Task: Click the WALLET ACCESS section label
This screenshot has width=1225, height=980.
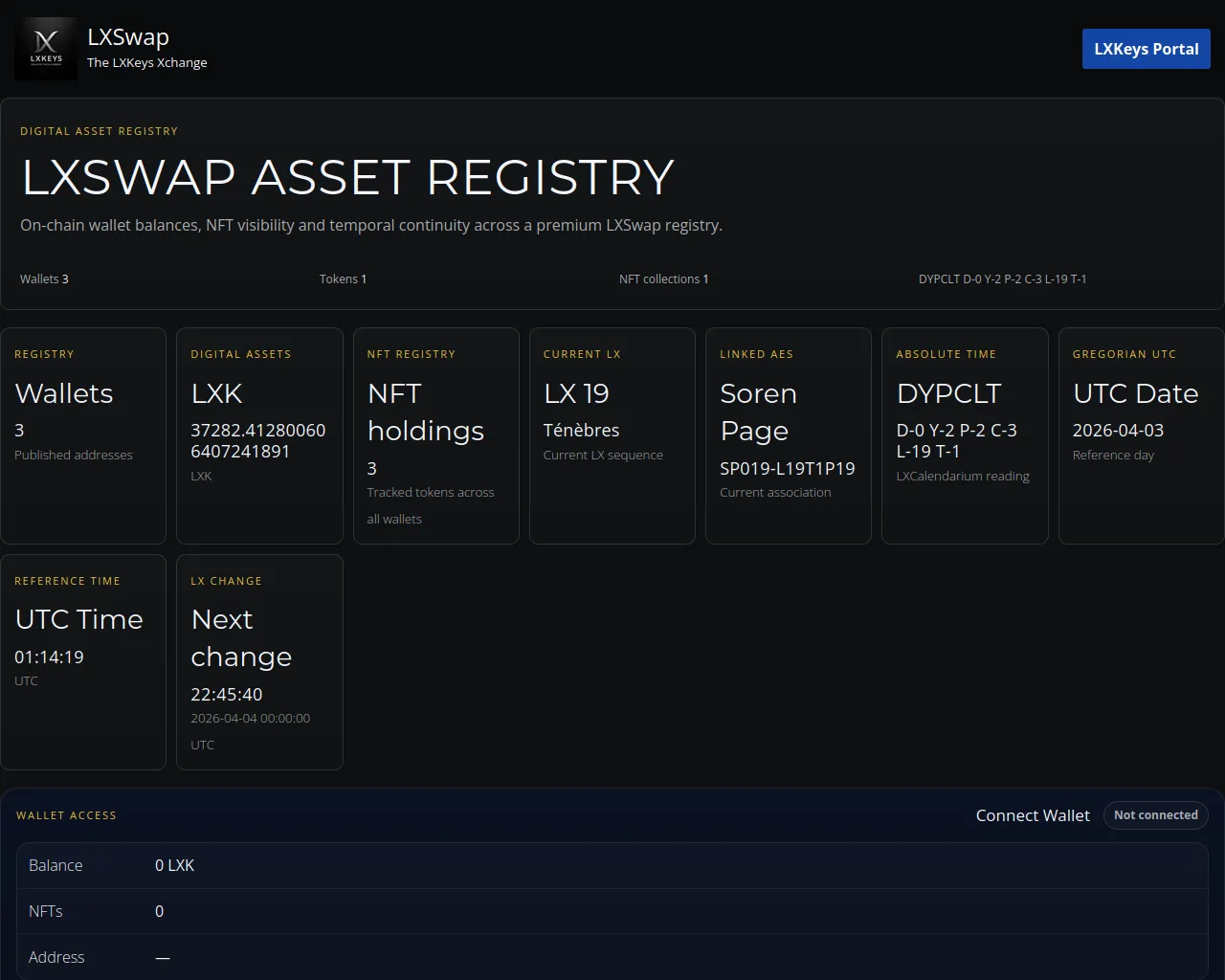Action: point(66,815)
